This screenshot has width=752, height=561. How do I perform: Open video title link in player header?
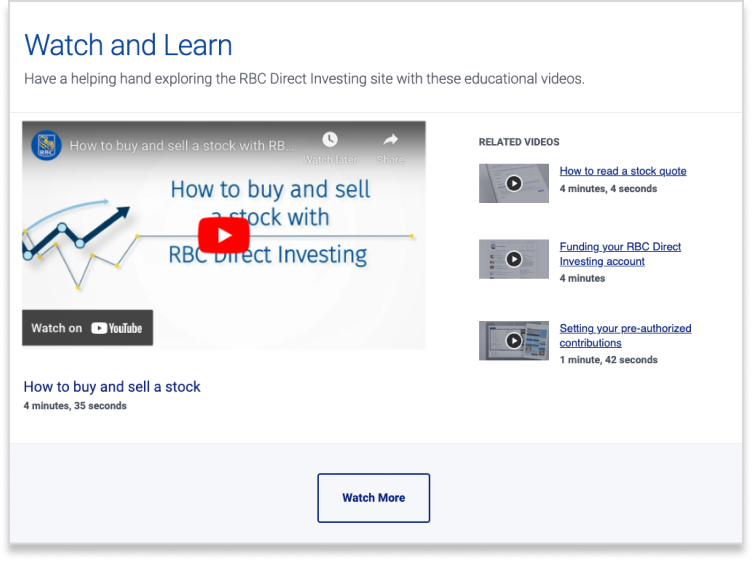click(x=182, y=146)
